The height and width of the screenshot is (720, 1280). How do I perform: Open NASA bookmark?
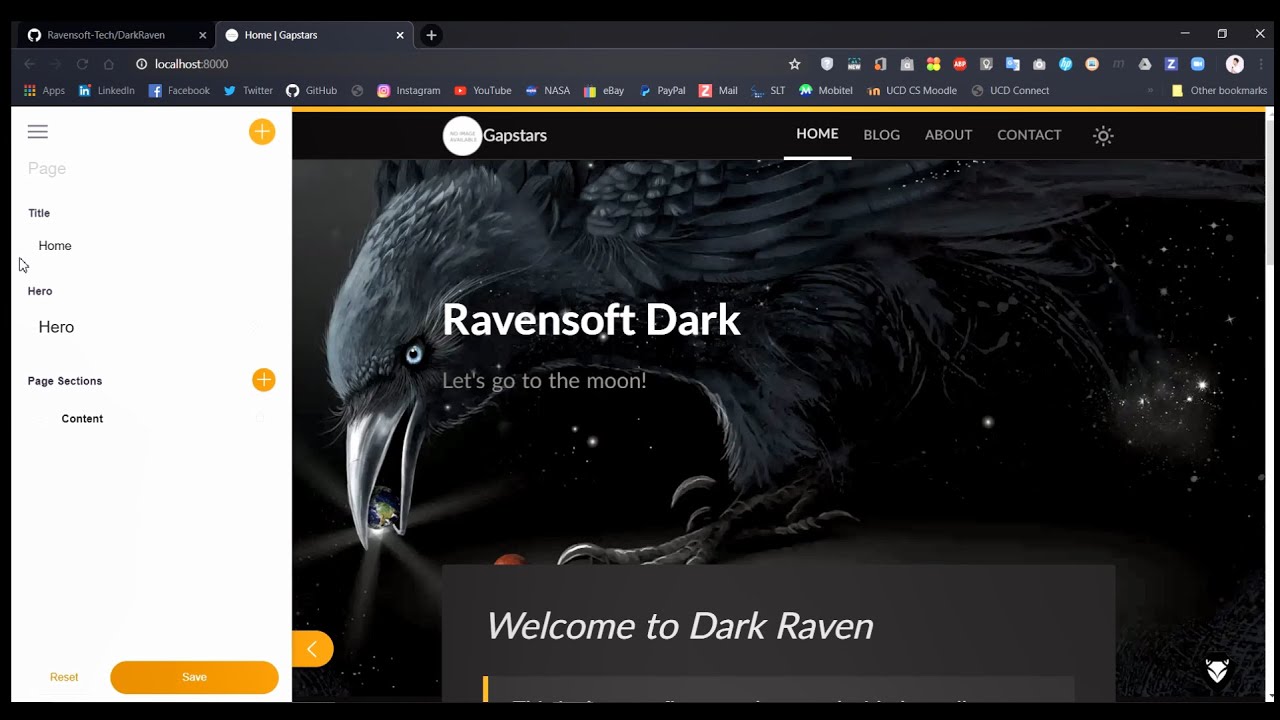[547, 91]
